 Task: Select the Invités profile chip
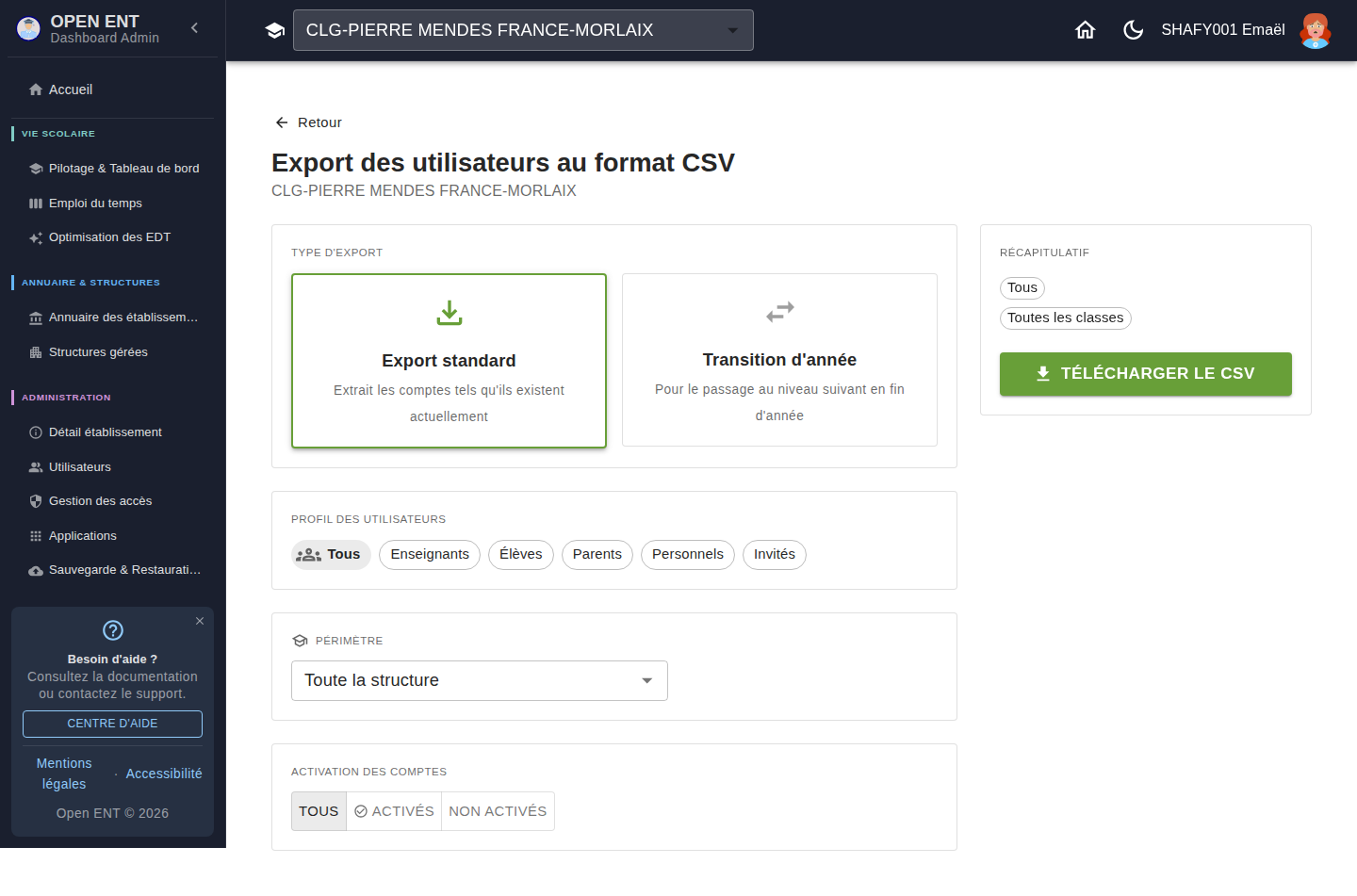[775, 555]
